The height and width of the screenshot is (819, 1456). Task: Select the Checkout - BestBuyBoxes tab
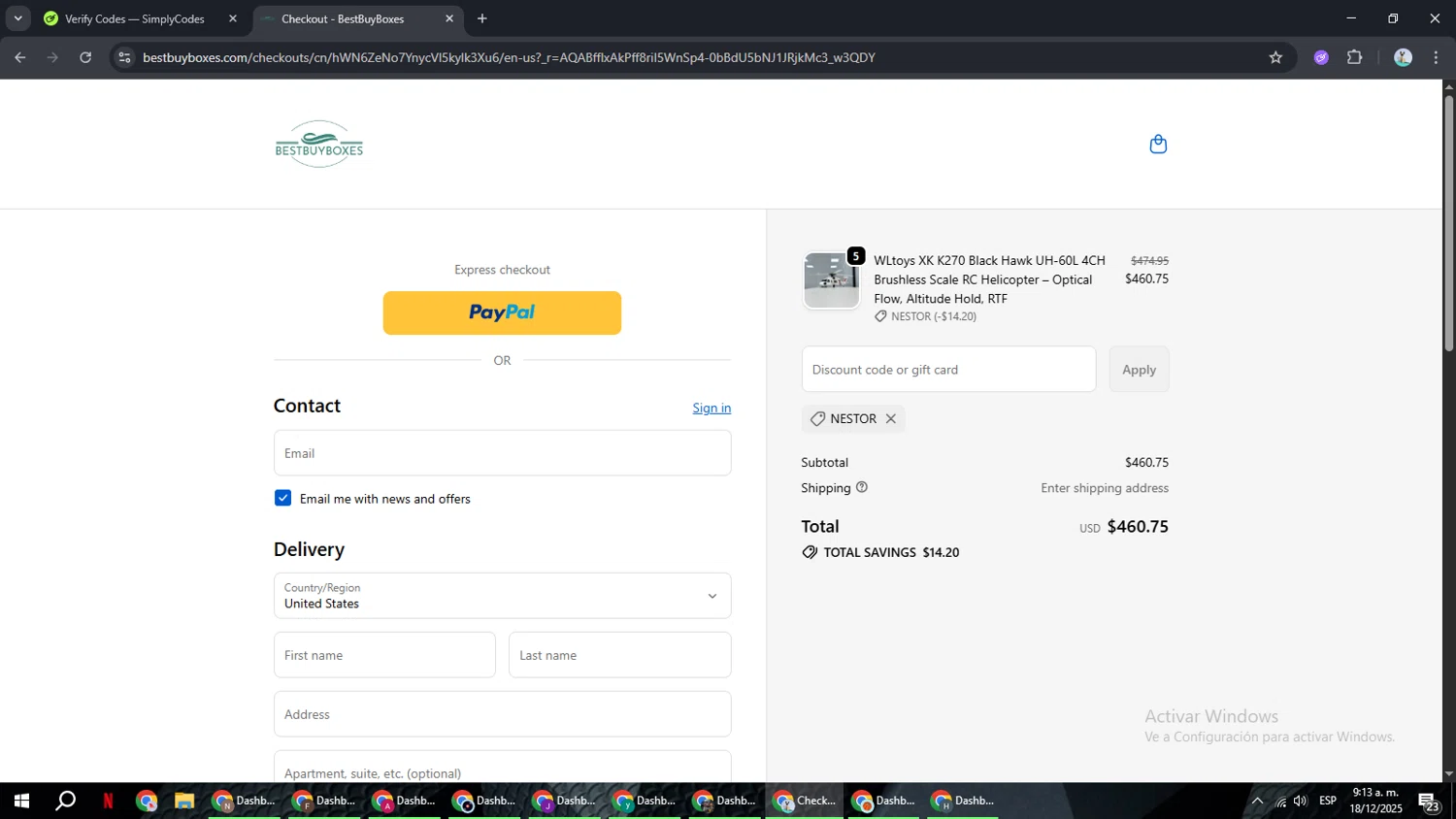358,18
